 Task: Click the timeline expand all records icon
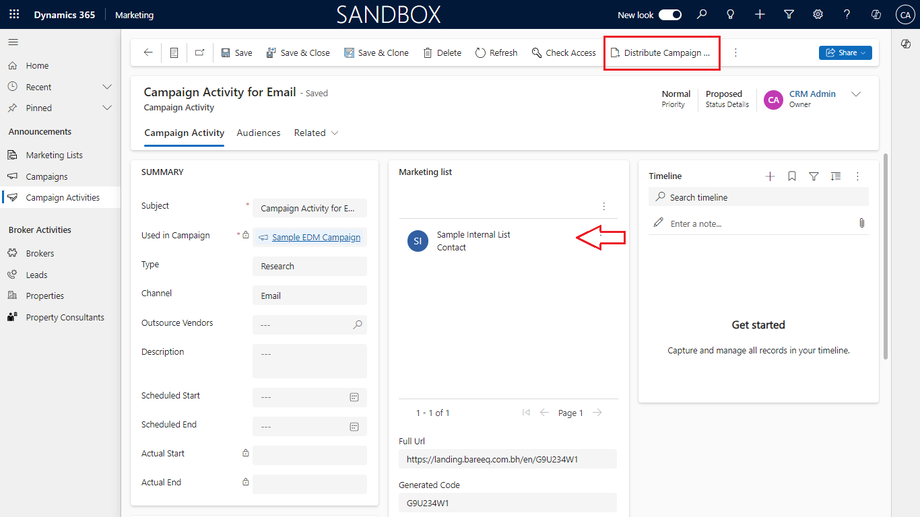836,176
